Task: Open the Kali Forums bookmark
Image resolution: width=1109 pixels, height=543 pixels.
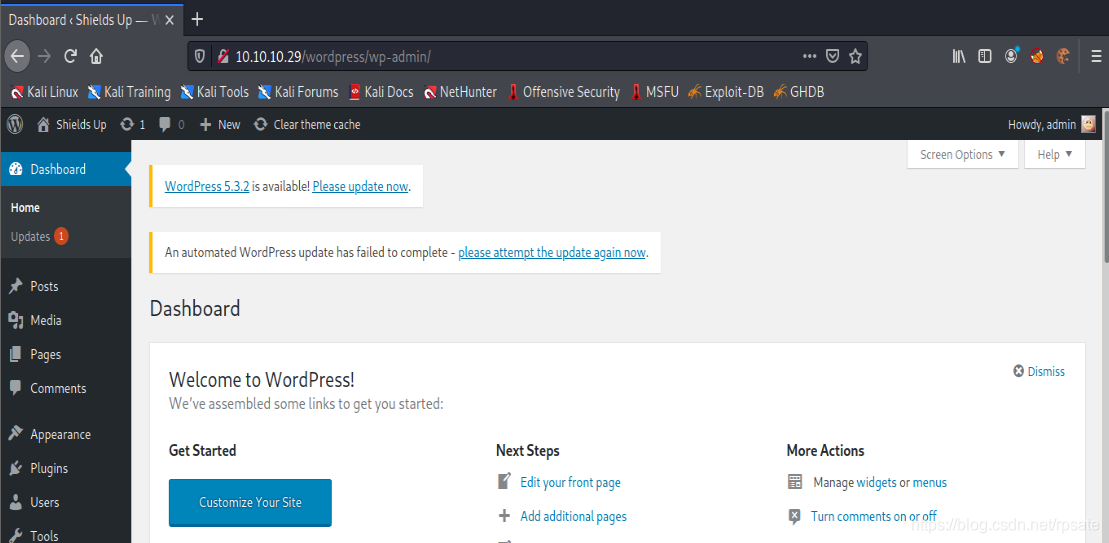Action: click(x=298, y=92)
